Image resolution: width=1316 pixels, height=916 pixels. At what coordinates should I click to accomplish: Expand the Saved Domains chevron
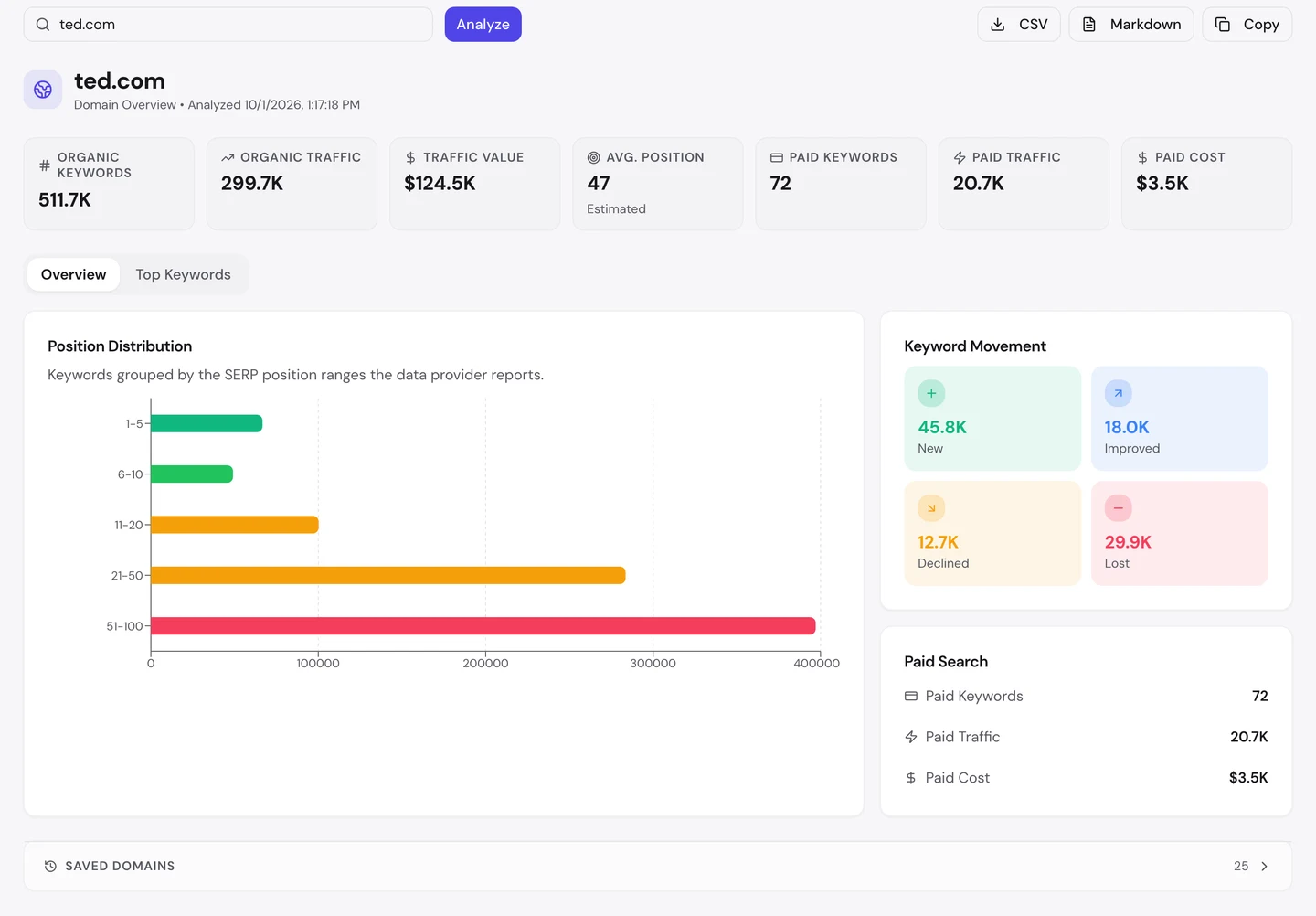pyautogui.click(x=1264, y=866)
